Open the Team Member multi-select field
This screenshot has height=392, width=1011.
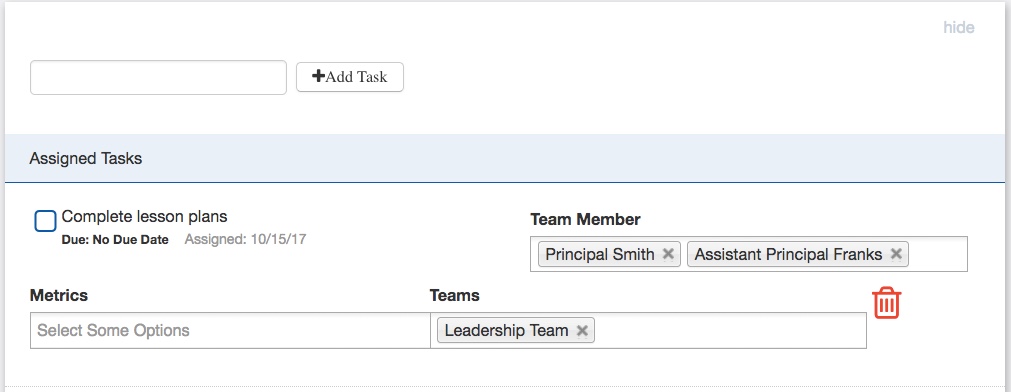749,254
